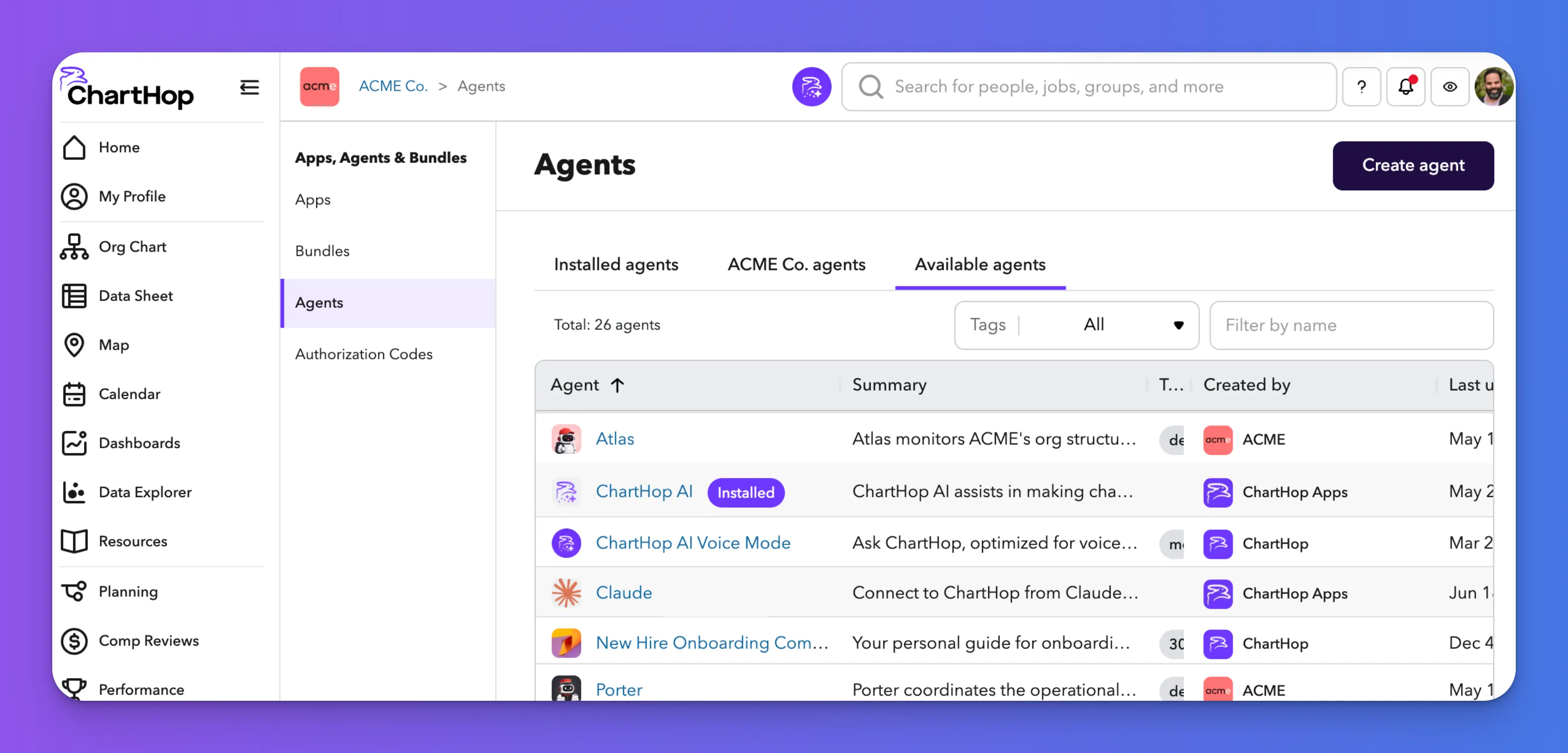Screen dimensions: 1568x753
Task: Click 'Connect to ChartHop from Claude…' summary
Action: point(995,593)
